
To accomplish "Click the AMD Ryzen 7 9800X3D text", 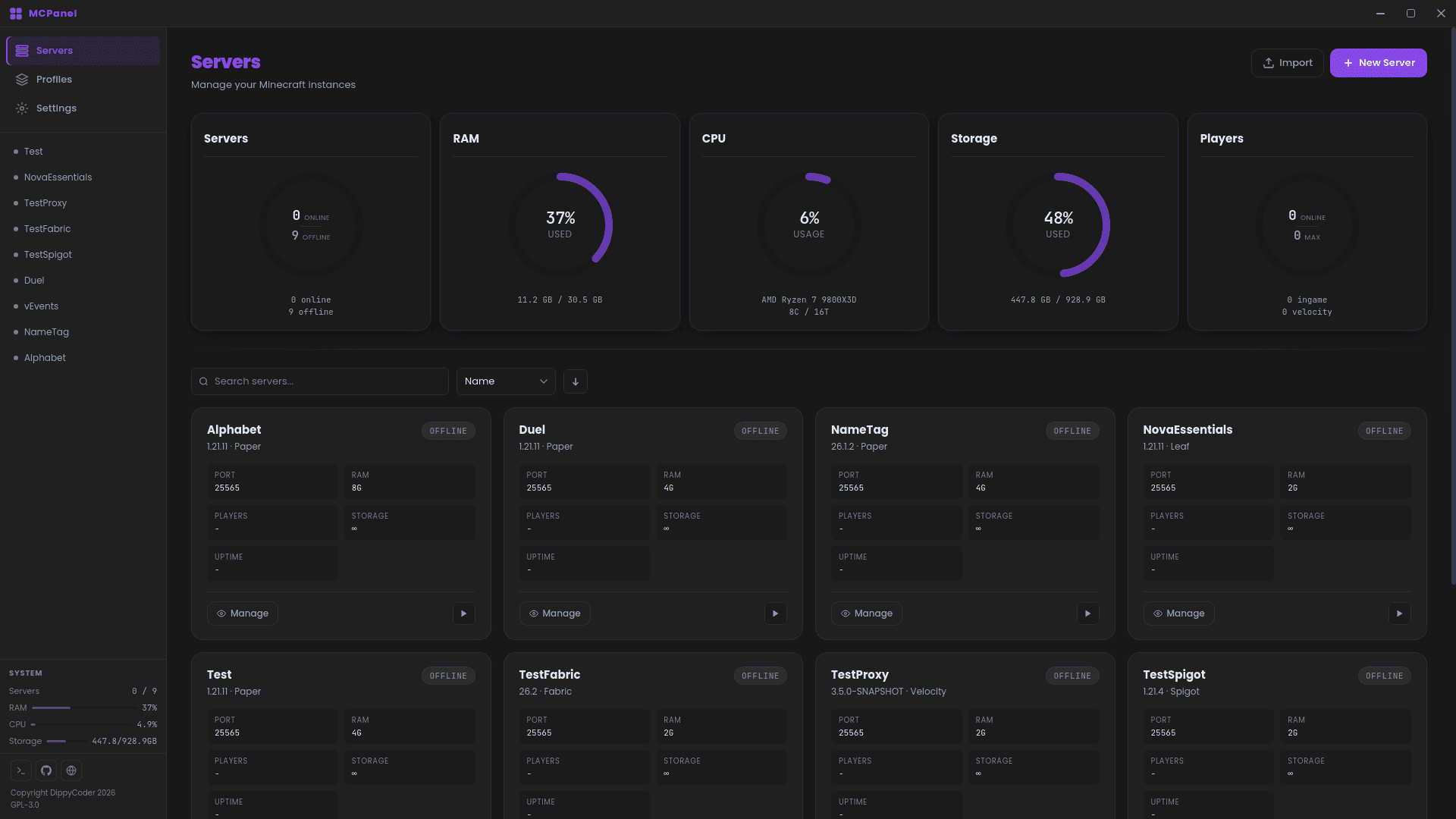I will (809, 300).
